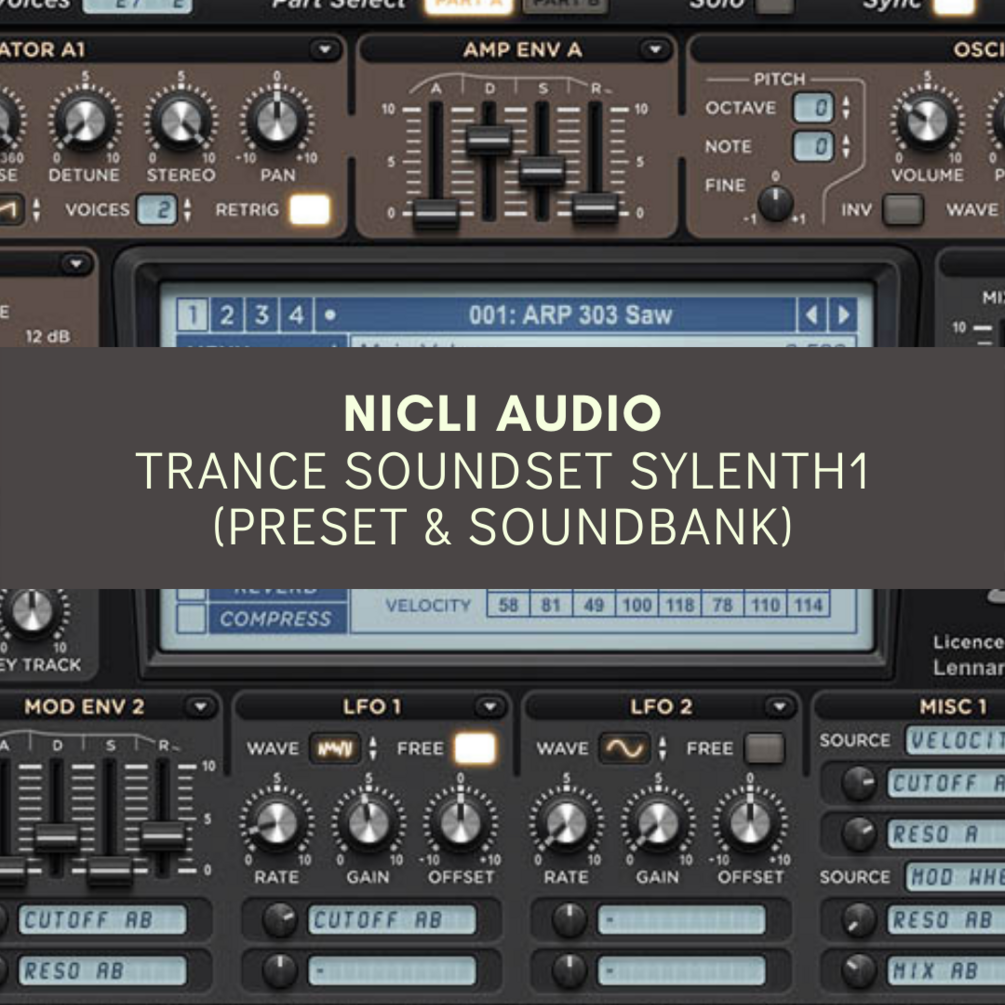Click LFO 1 waveform display
The image size is (1005, 1005).
coord(335,748)
